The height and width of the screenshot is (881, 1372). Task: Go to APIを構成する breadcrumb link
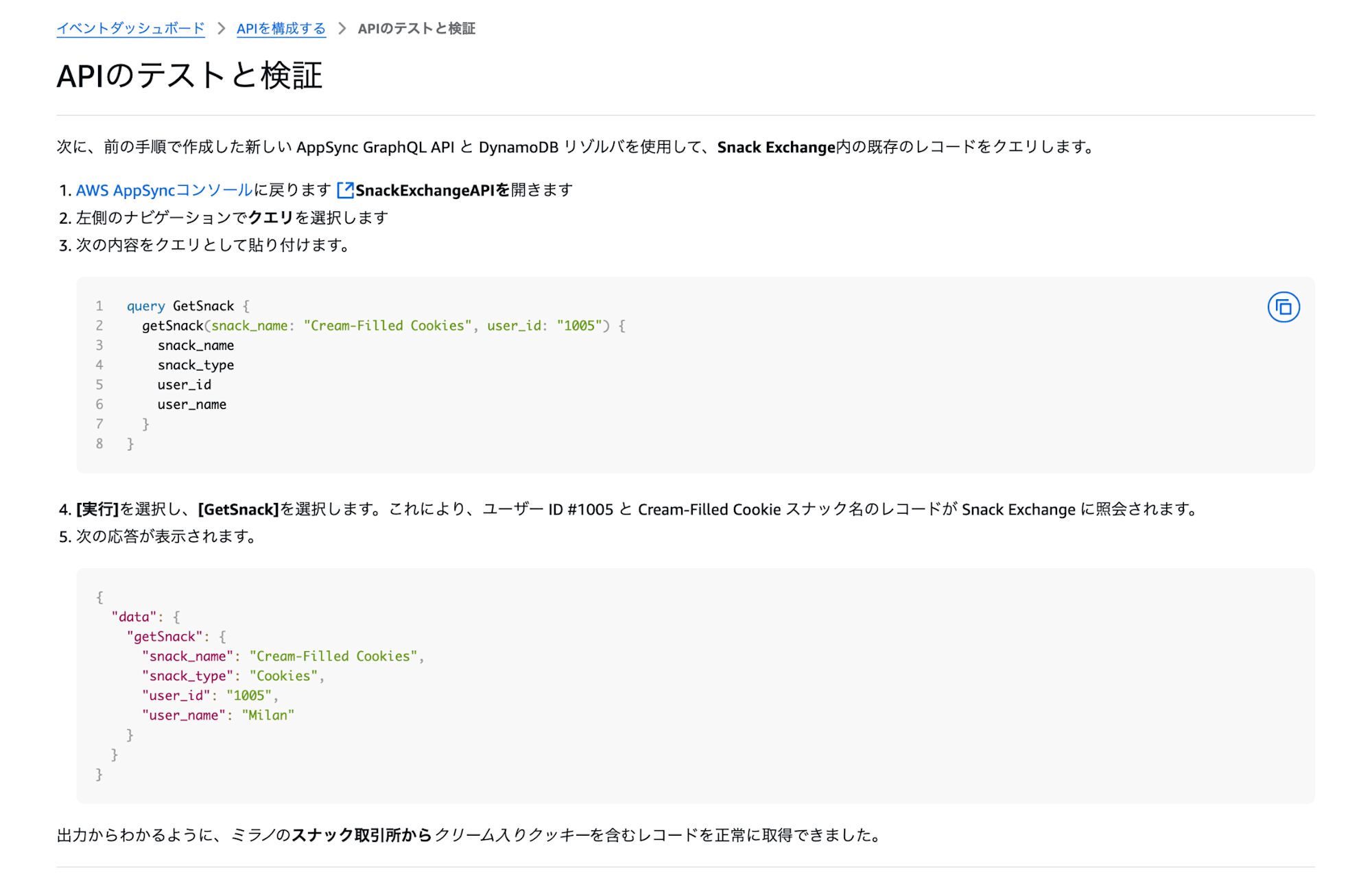coord(281,28)
